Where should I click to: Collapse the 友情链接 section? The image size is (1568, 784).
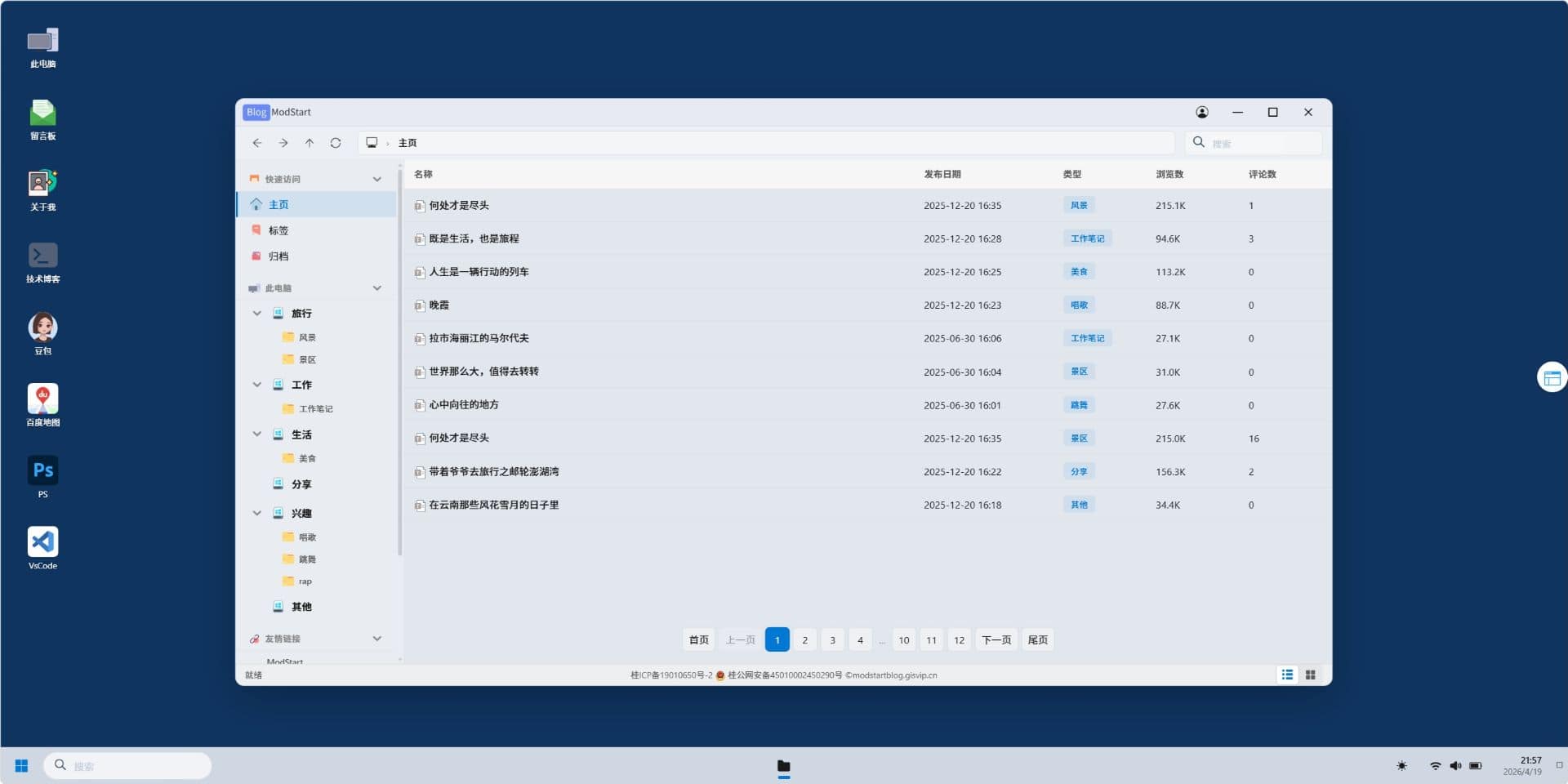pyautogui.click(x=376, y=639)
